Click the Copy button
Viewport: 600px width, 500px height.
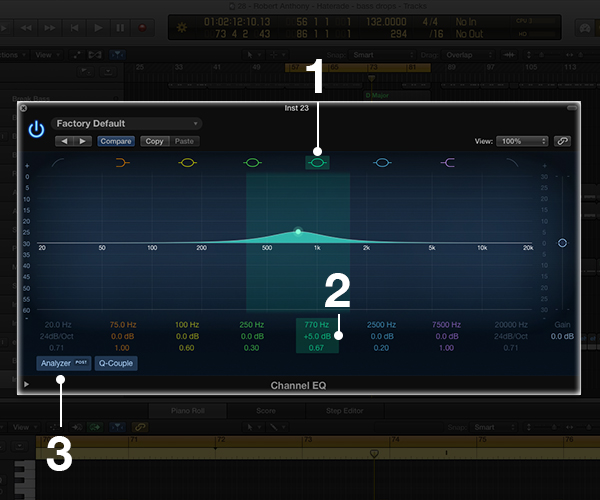point(155,141)
